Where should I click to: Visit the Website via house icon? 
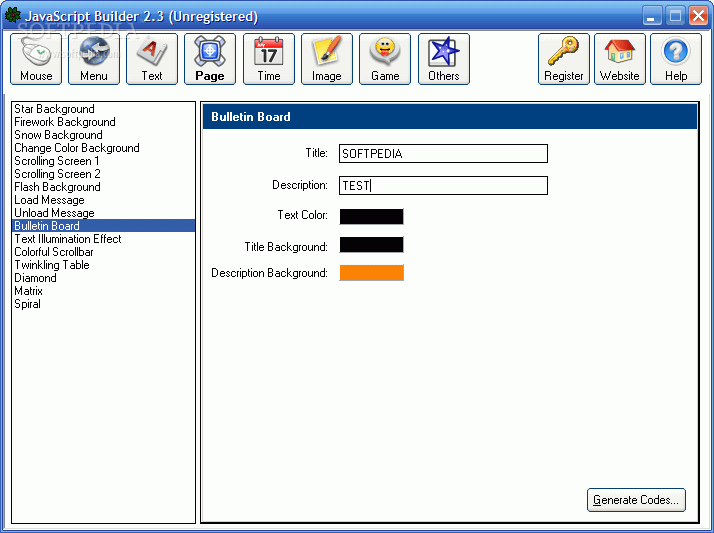point(620,59)
